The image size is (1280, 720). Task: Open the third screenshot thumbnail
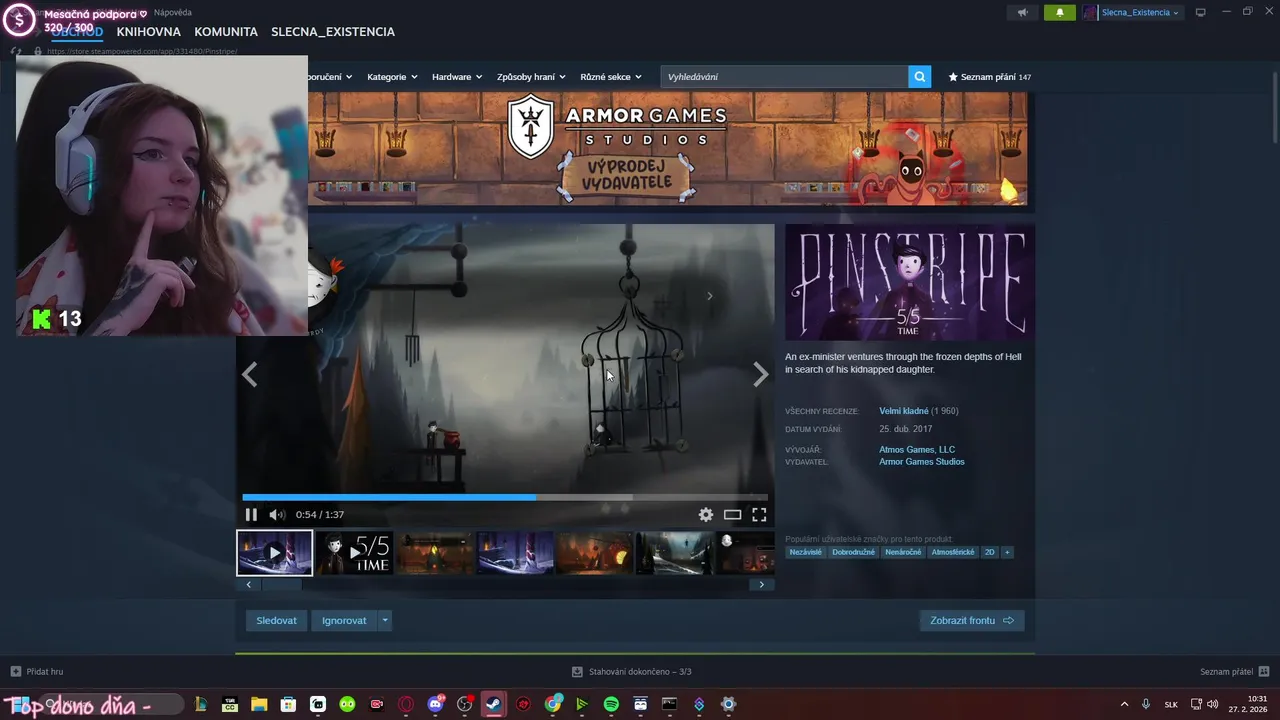pyautogui.click(x=435, y=553)
